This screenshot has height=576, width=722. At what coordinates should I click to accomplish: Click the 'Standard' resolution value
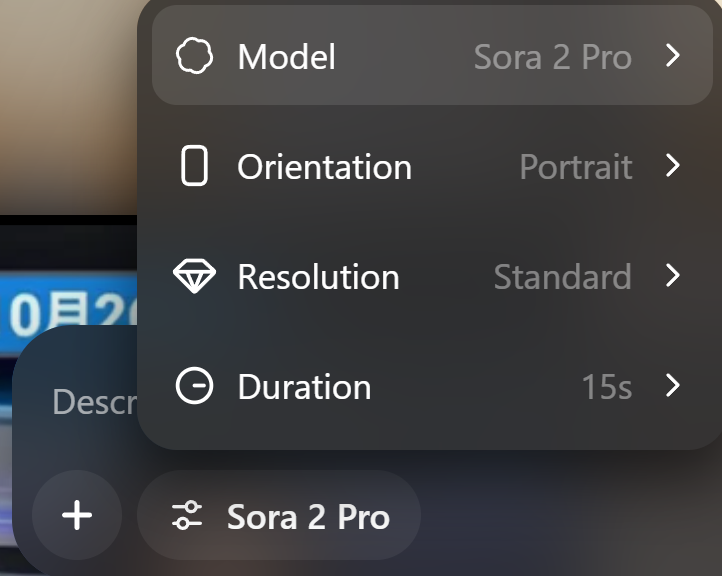[562, 277]
